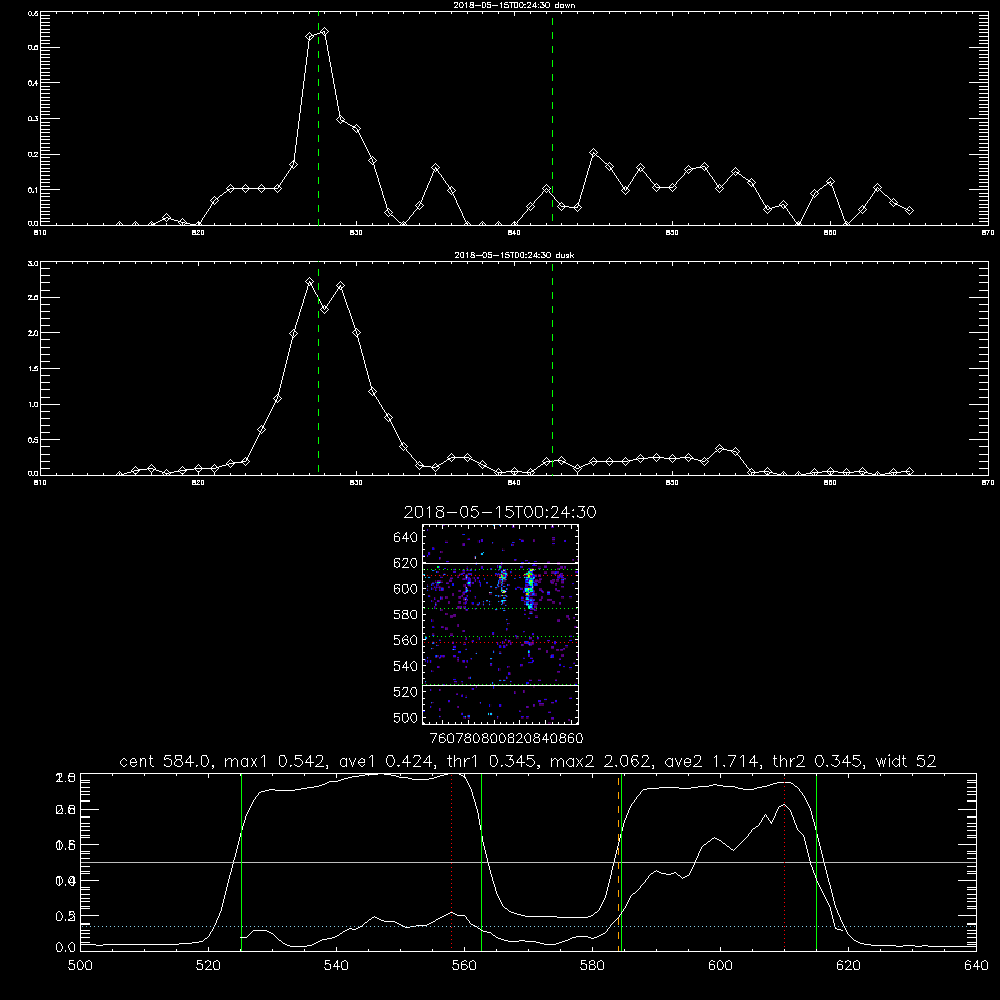This screenshot has height=1000, width=1000.
Task: Click the dusk plot y-axis label 1.0
Action: point(34,404)
